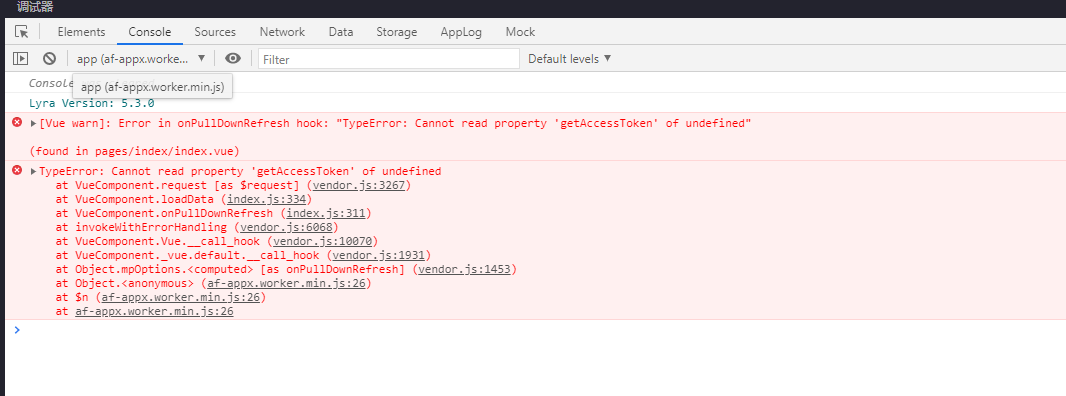Toggle the console sidebar panel icon
Image resolution: width=1066 pixels, height=396 pixels.
point(20,59)
